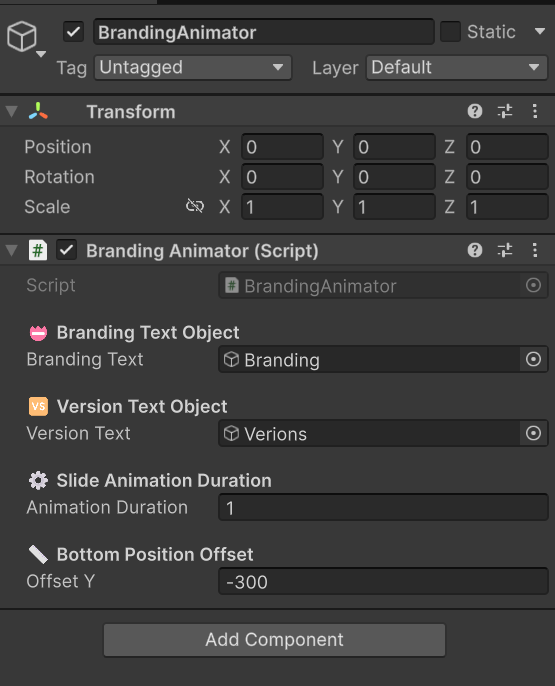Open Transform three-dot context menu

tap(534, 112)
